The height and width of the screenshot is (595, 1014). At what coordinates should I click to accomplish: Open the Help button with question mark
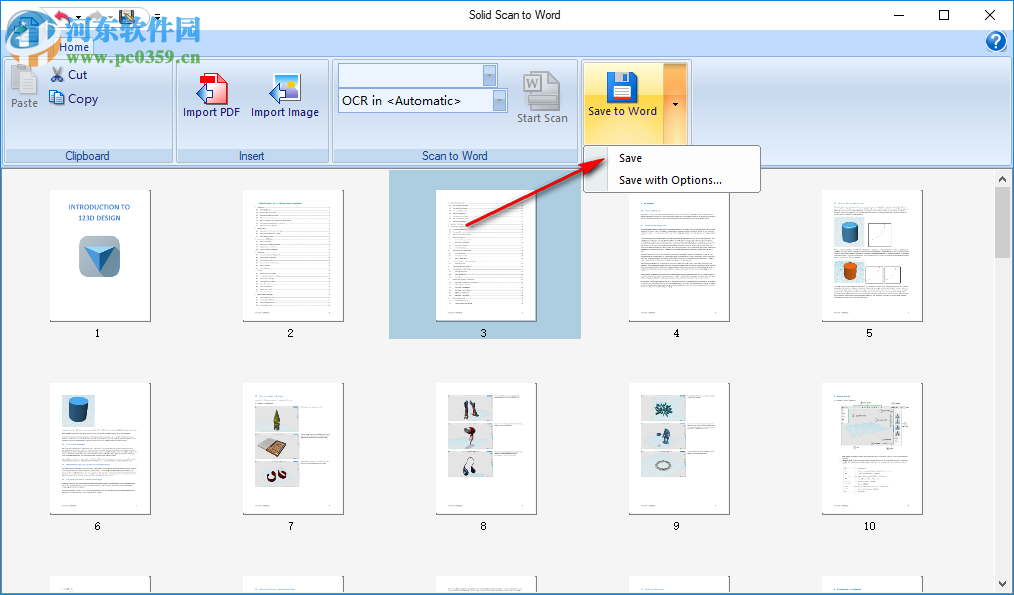(996, 42)
